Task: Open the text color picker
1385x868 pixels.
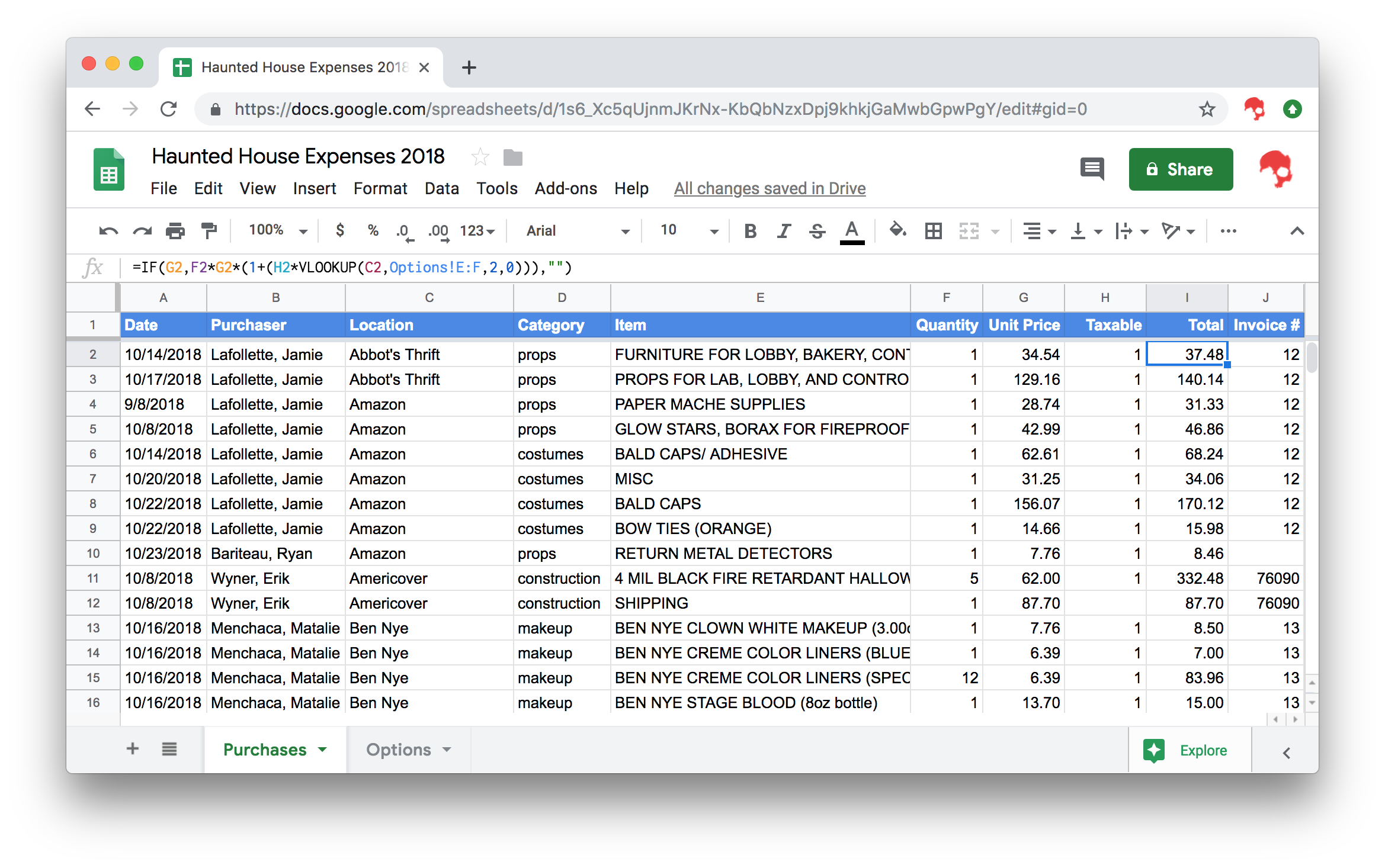Action: tap(852, 232)
